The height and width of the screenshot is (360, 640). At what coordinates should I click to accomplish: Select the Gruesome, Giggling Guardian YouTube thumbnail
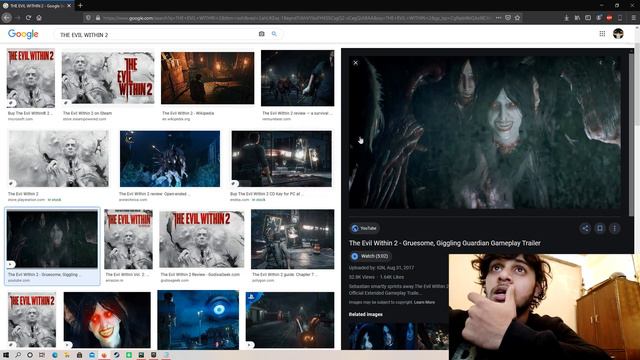(52, 239)
